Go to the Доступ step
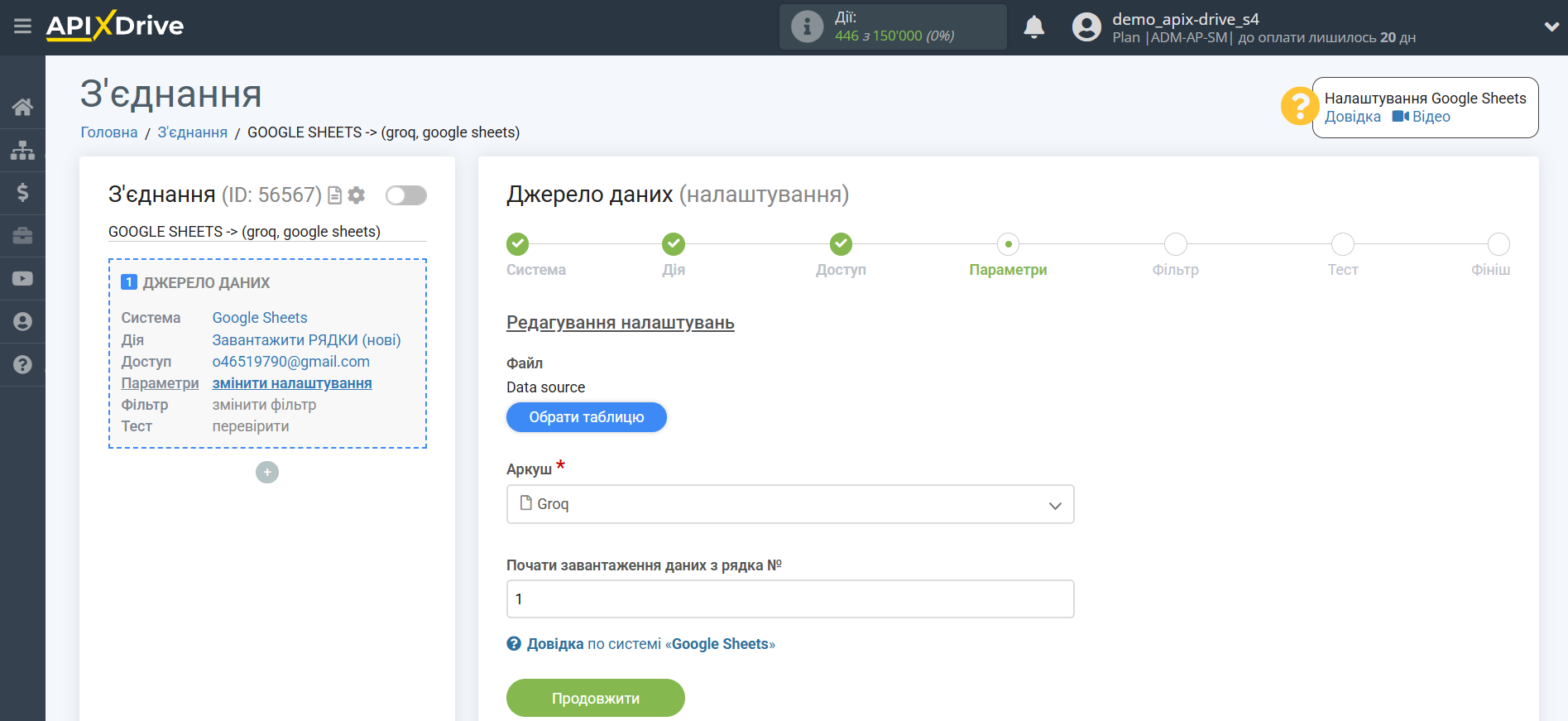Viewport: 1568px width, 721px height. click(x=841, y=244)
